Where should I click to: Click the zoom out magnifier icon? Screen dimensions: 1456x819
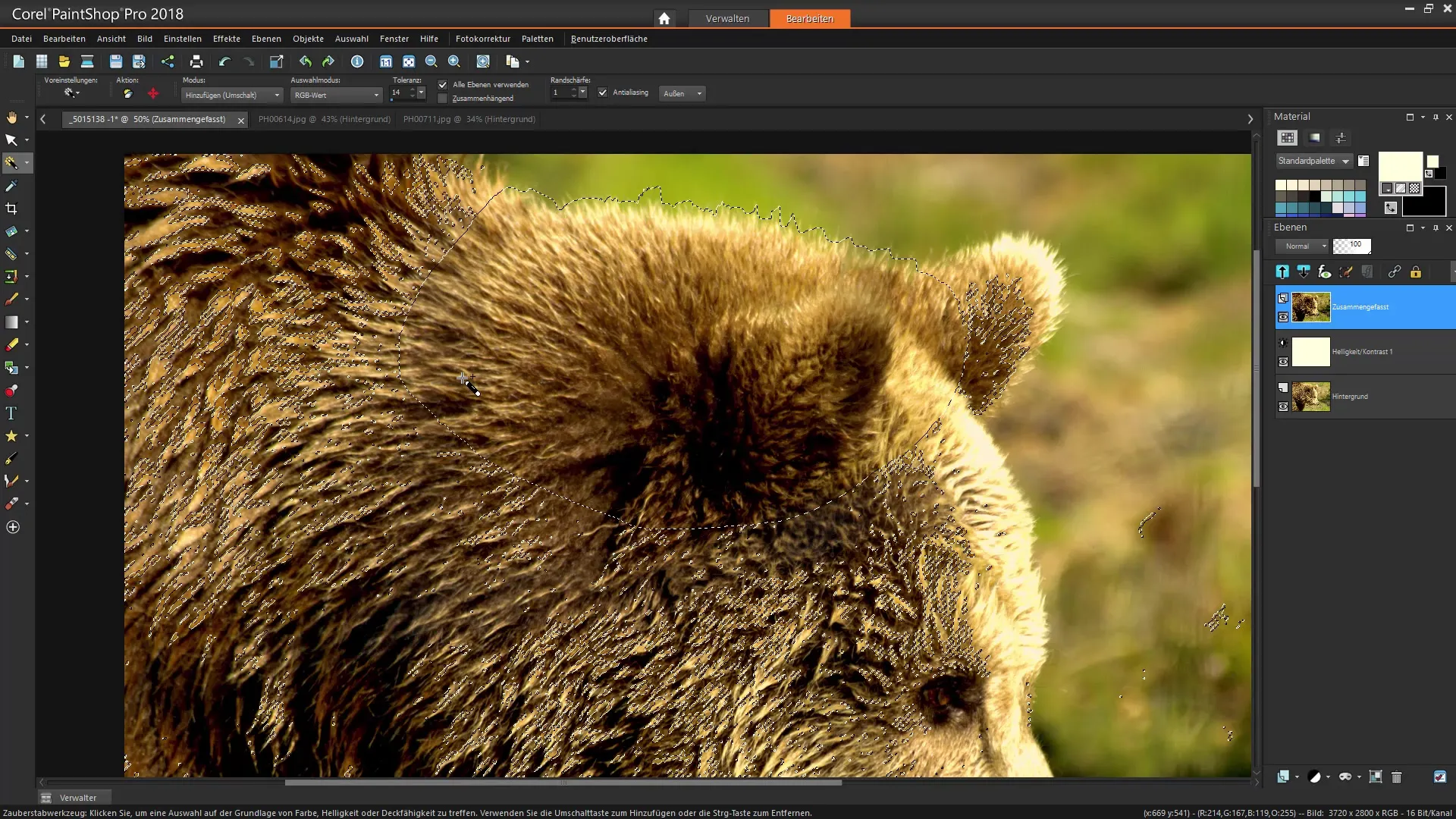point(431,61)
